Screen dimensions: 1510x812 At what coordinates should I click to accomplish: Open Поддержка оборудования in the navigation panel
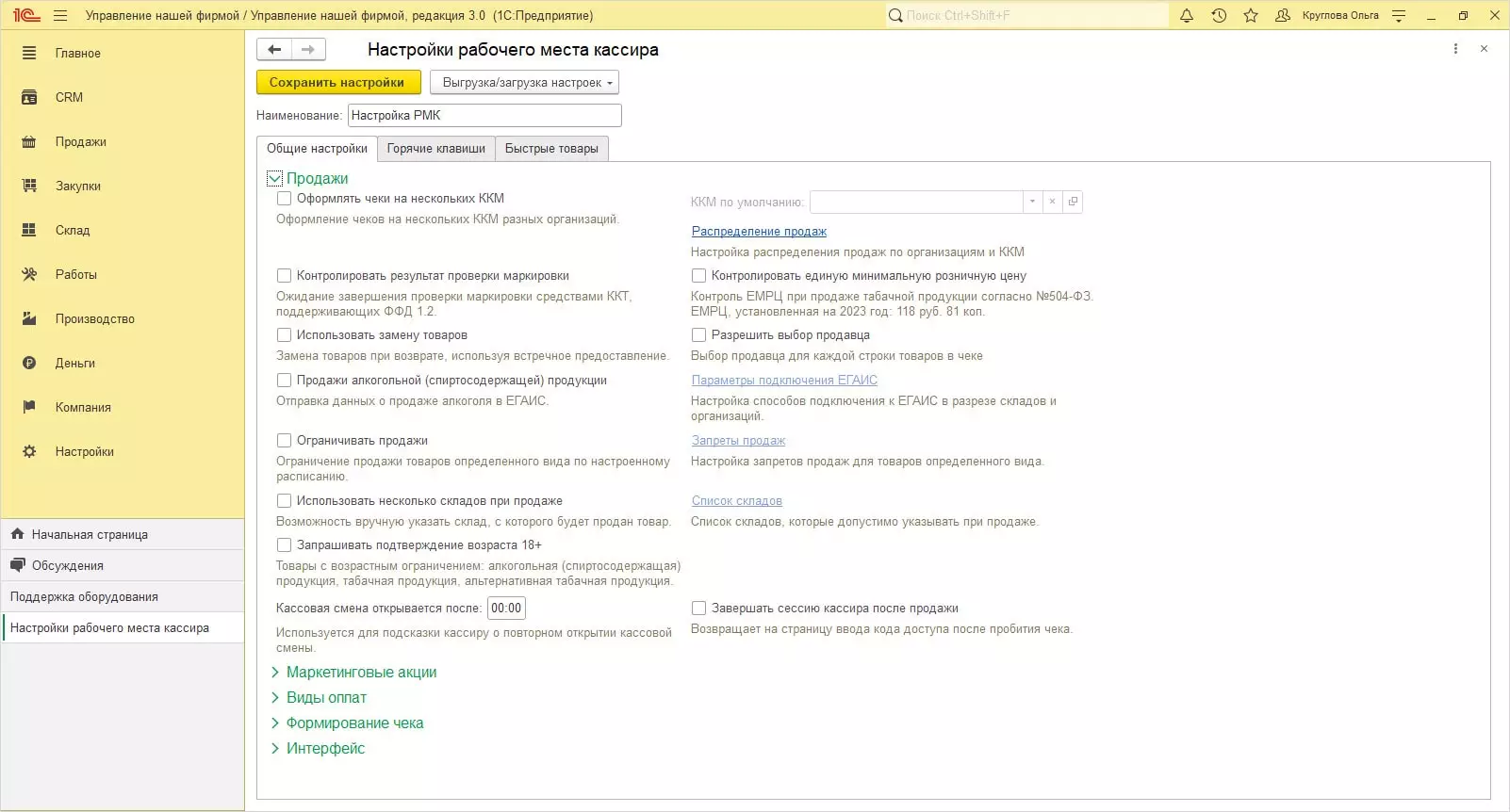(123, 596)
